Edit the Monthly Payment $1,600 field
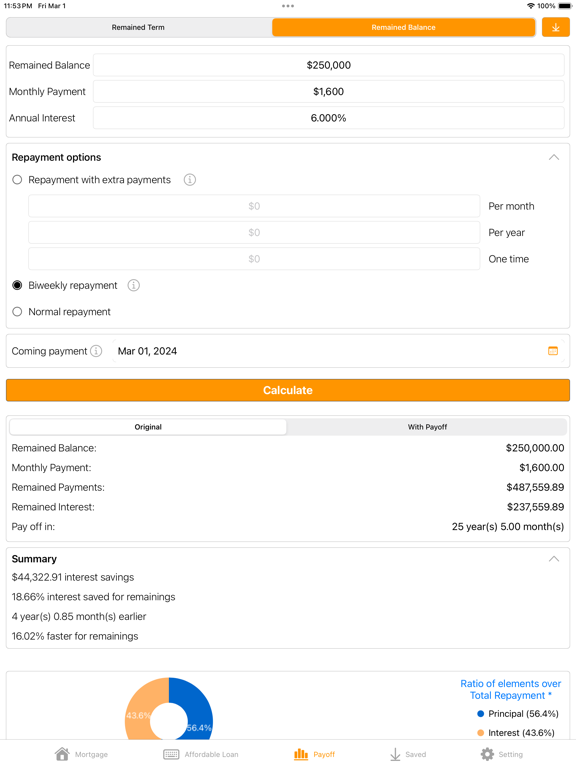Image resolution: width=576 pixels, height=768 pixels. tap(329, 92)
